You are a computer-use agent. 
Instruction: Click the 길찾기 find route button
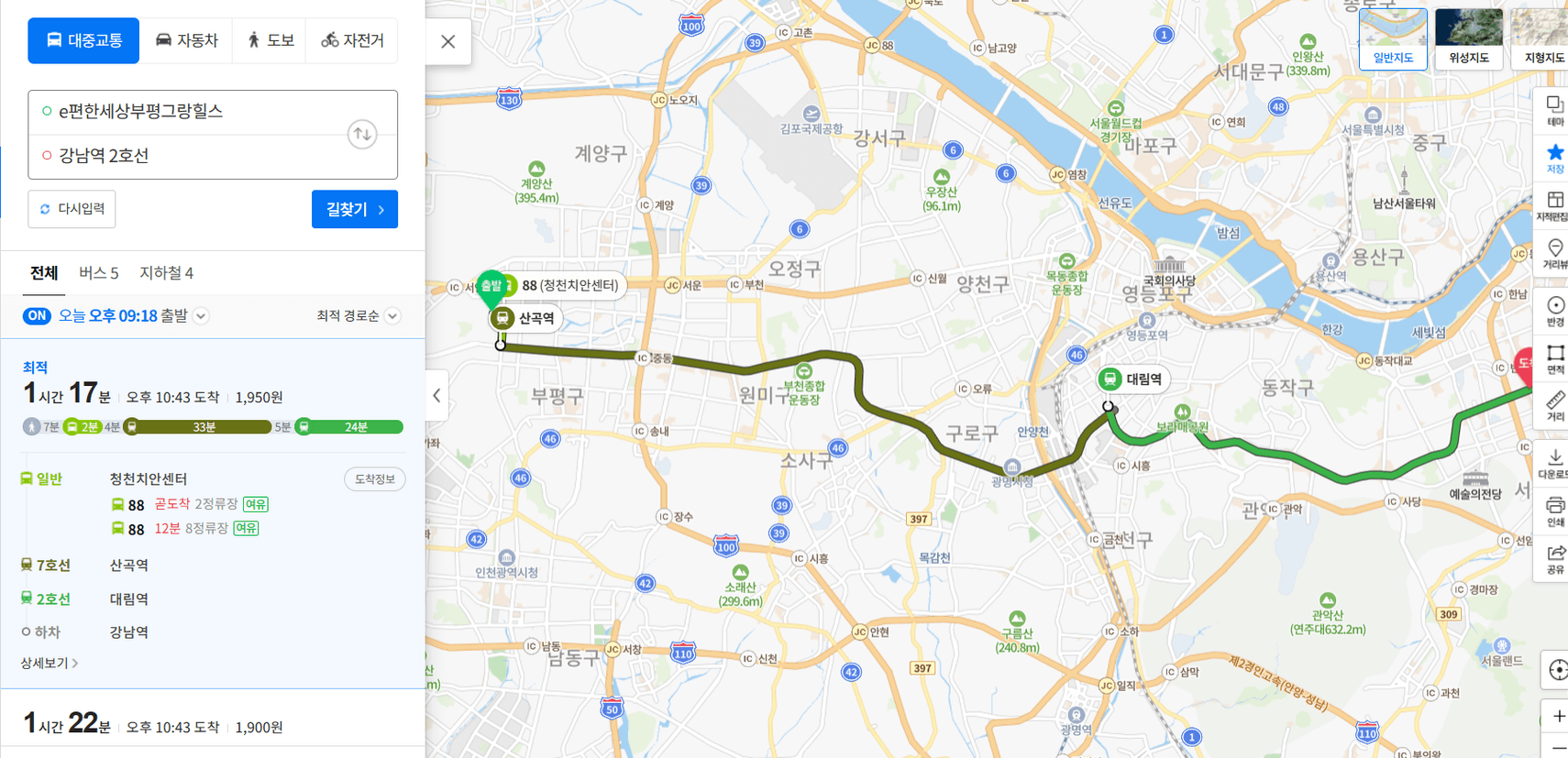(355, 209)
